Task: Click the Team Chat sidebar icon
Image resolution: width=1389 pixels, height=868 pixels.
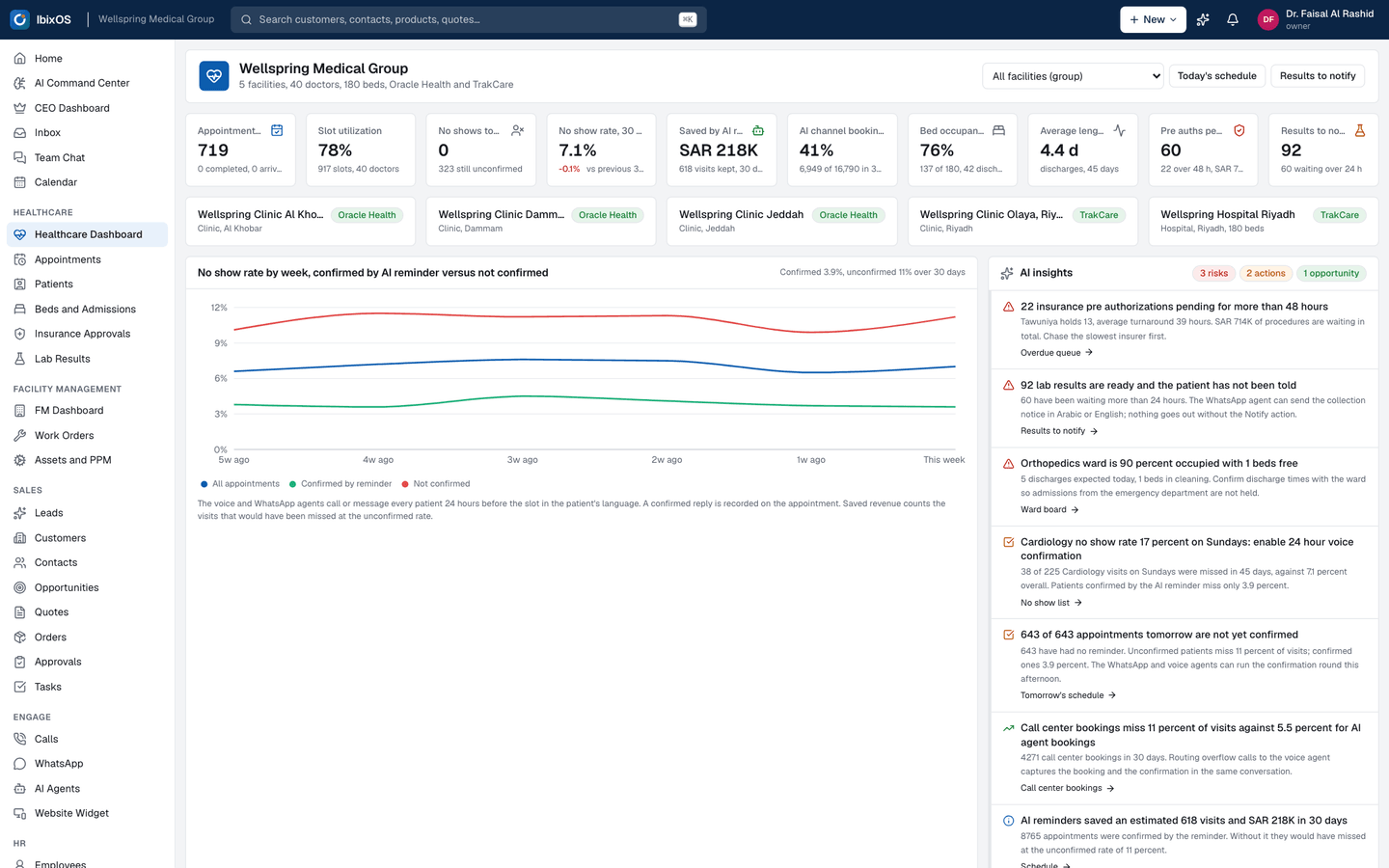Action: pyautogui.click(x=19, y=157)
